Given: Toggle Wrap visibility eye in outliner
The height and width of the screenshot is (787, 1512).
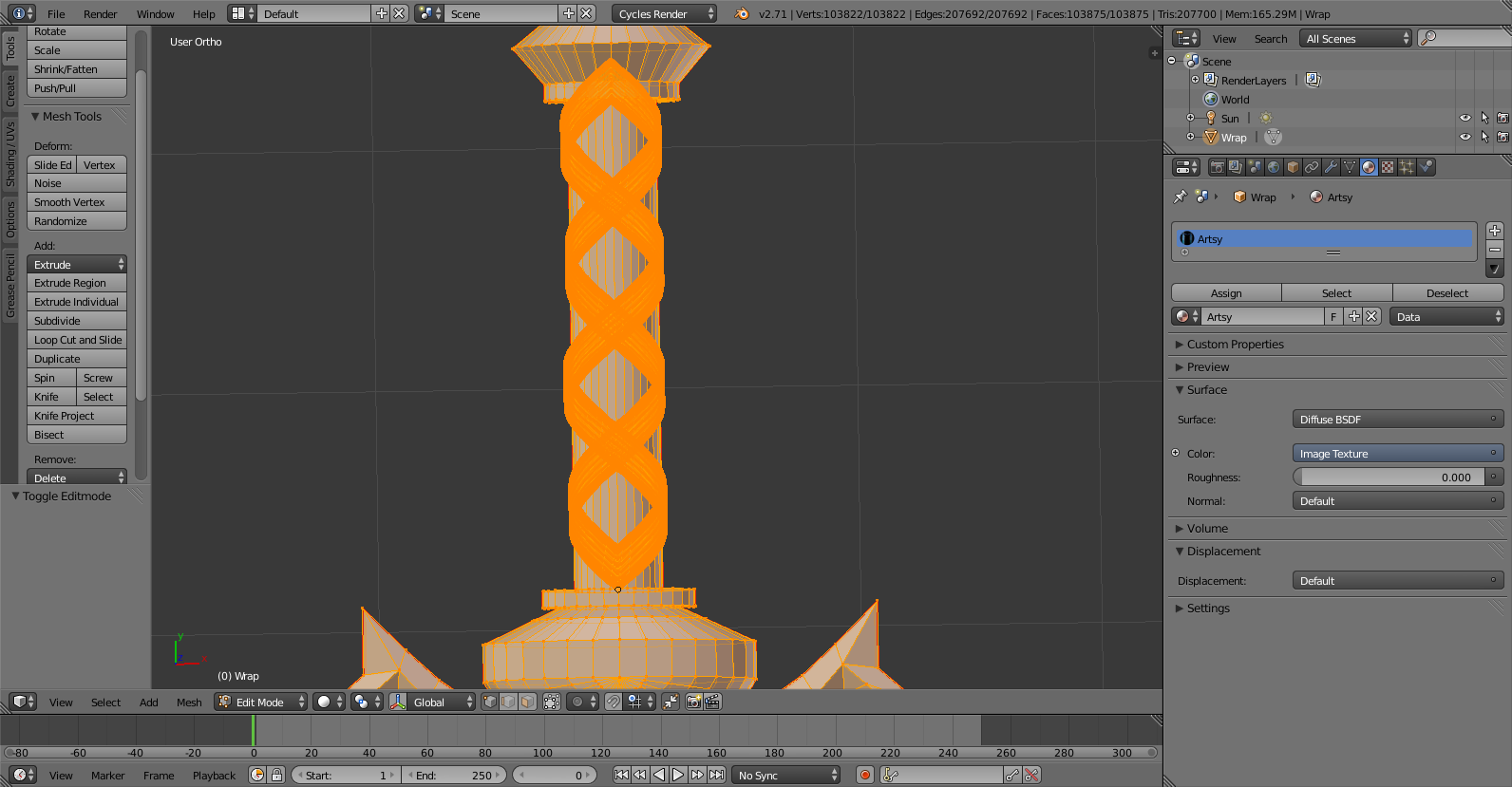Looking at the screenshot, I should pyautogui.click(x=1465, y=137).
